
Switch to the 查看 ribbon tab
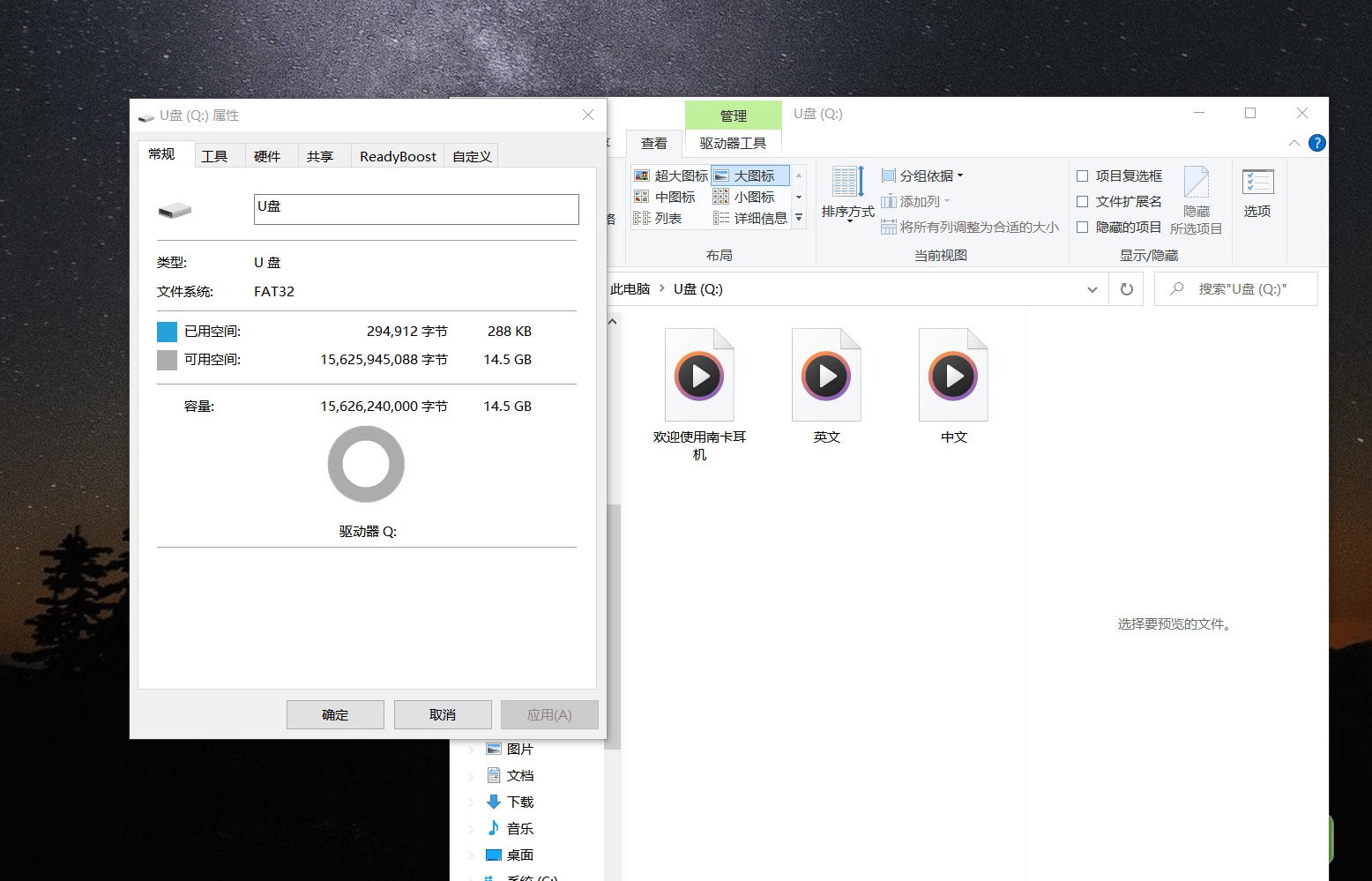pos(654,144)
